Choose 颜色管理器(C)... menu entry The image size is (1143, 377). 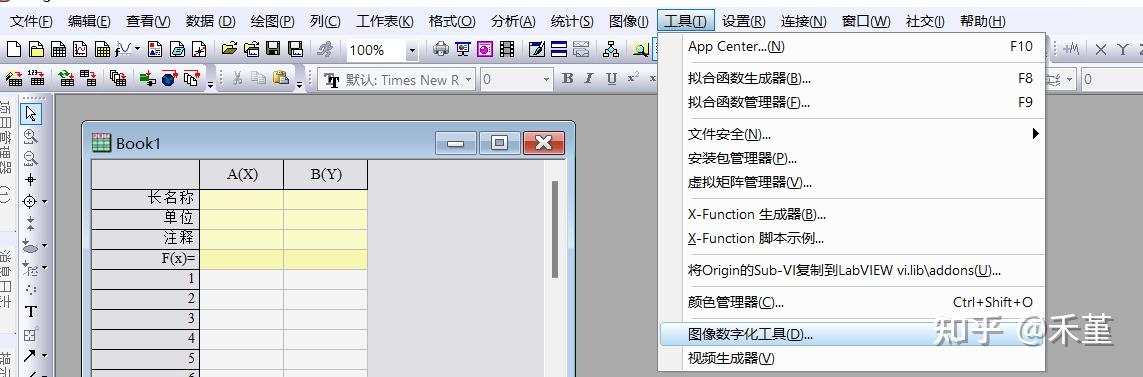851,302
